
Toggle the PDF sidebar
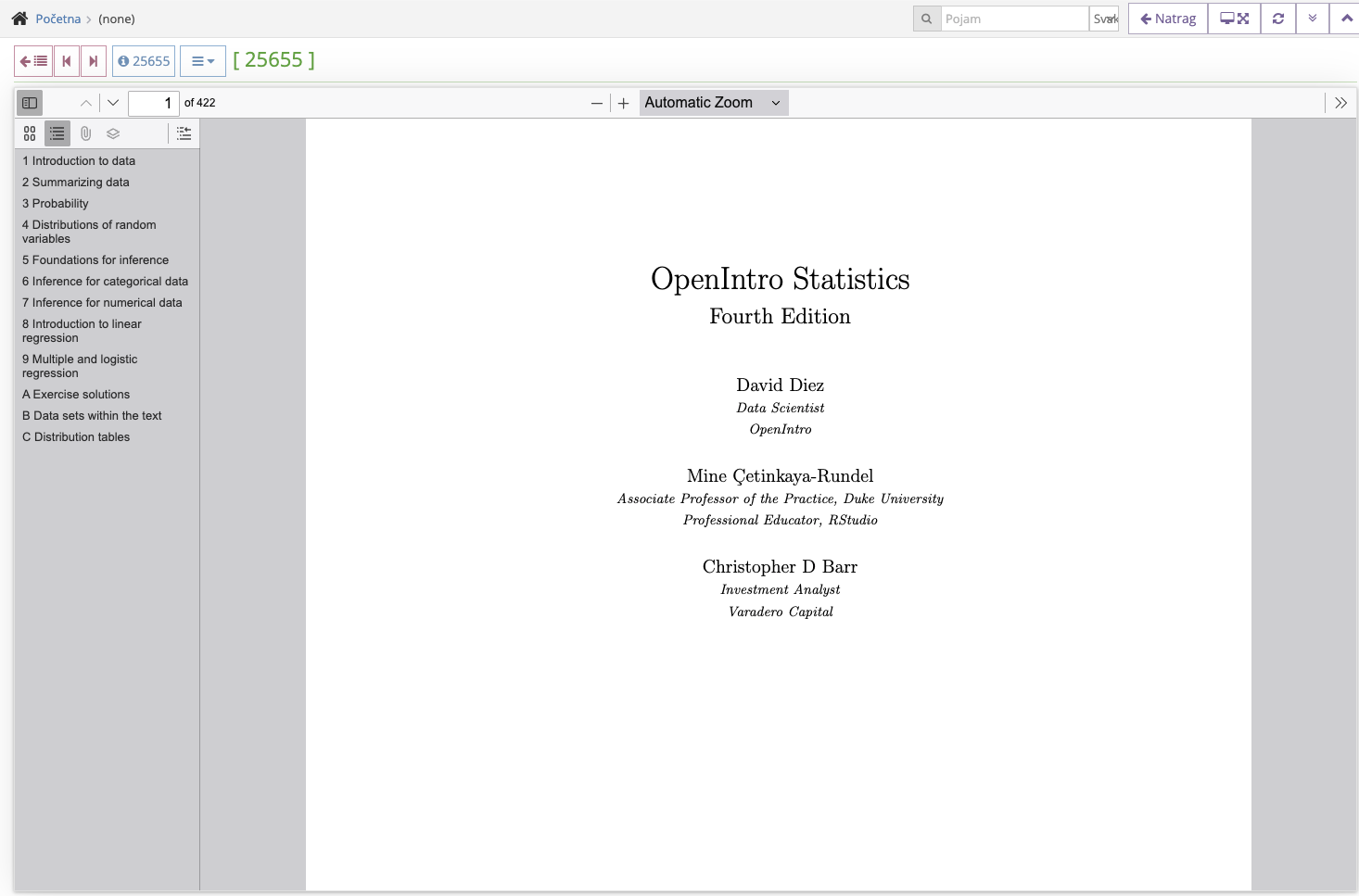tap(30, 103)
